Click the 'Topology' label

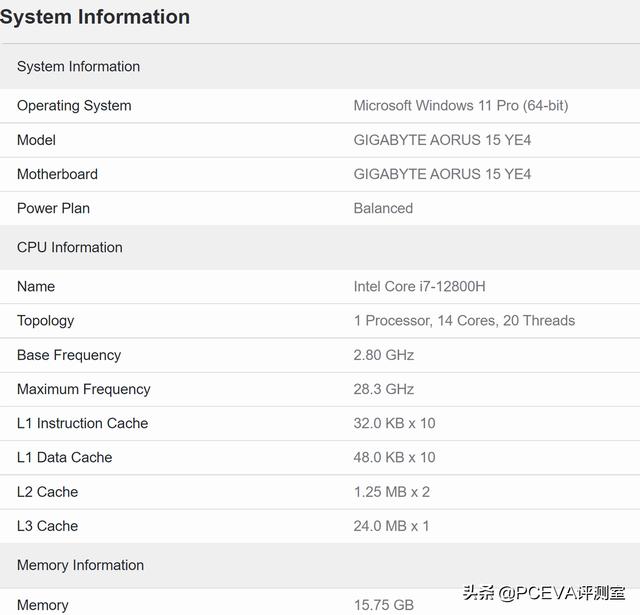[x=46, y=321]
